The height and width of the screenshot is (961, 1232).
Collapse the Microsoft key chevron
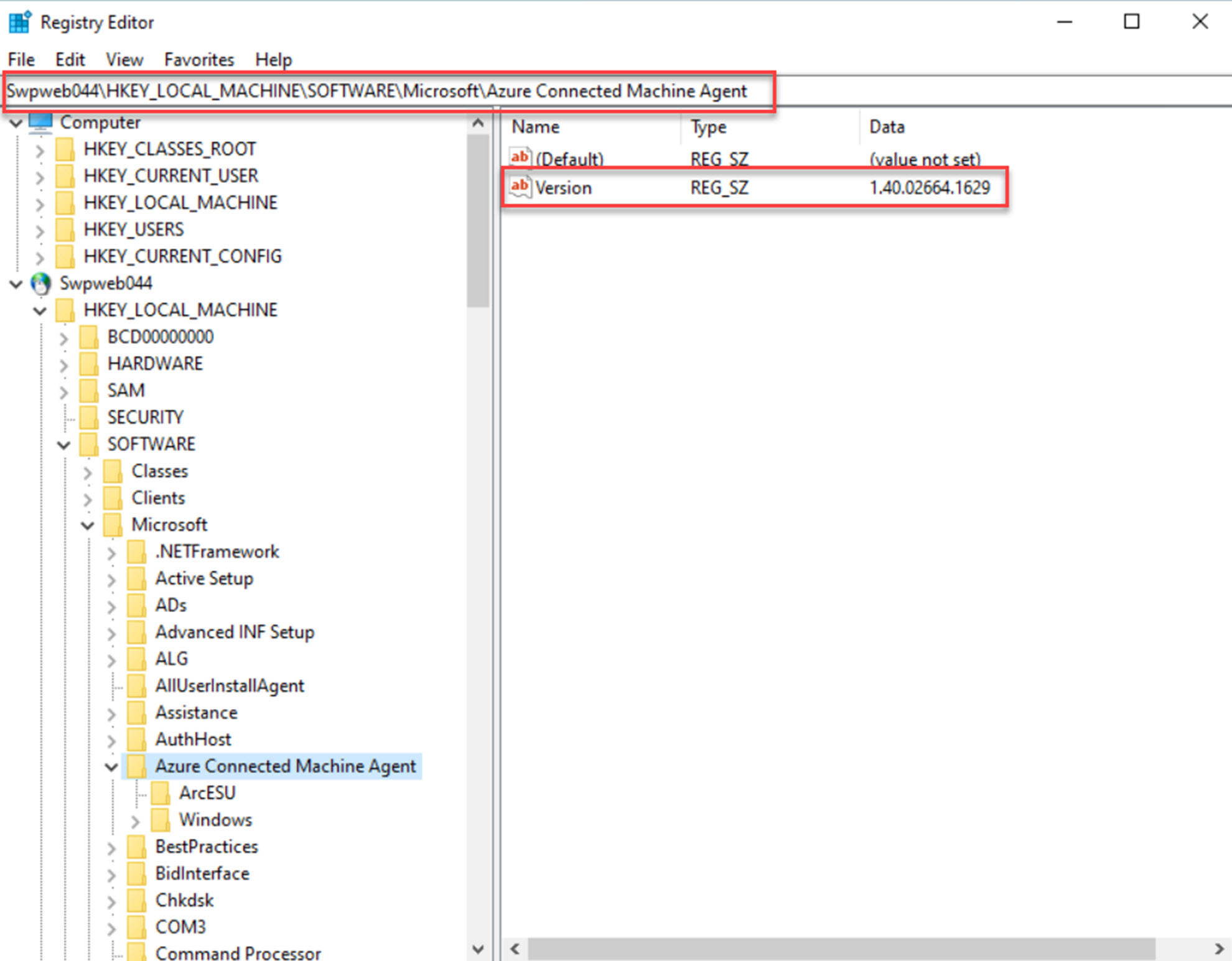[87, 524]
